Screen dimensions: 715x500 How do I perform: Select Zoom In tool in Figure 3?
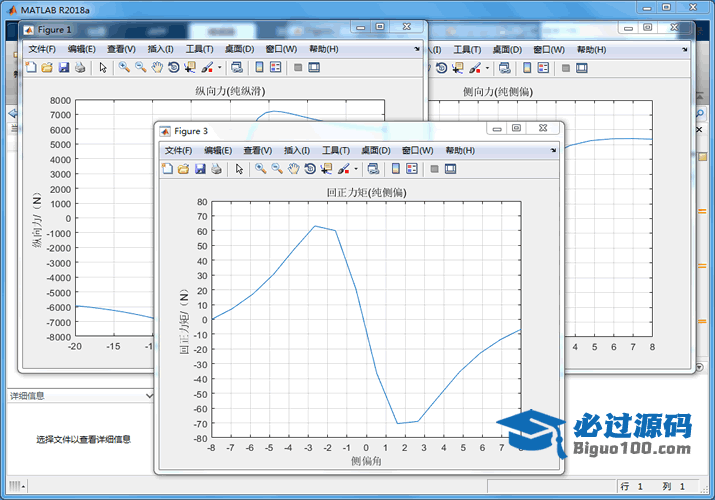pos(260,169)
